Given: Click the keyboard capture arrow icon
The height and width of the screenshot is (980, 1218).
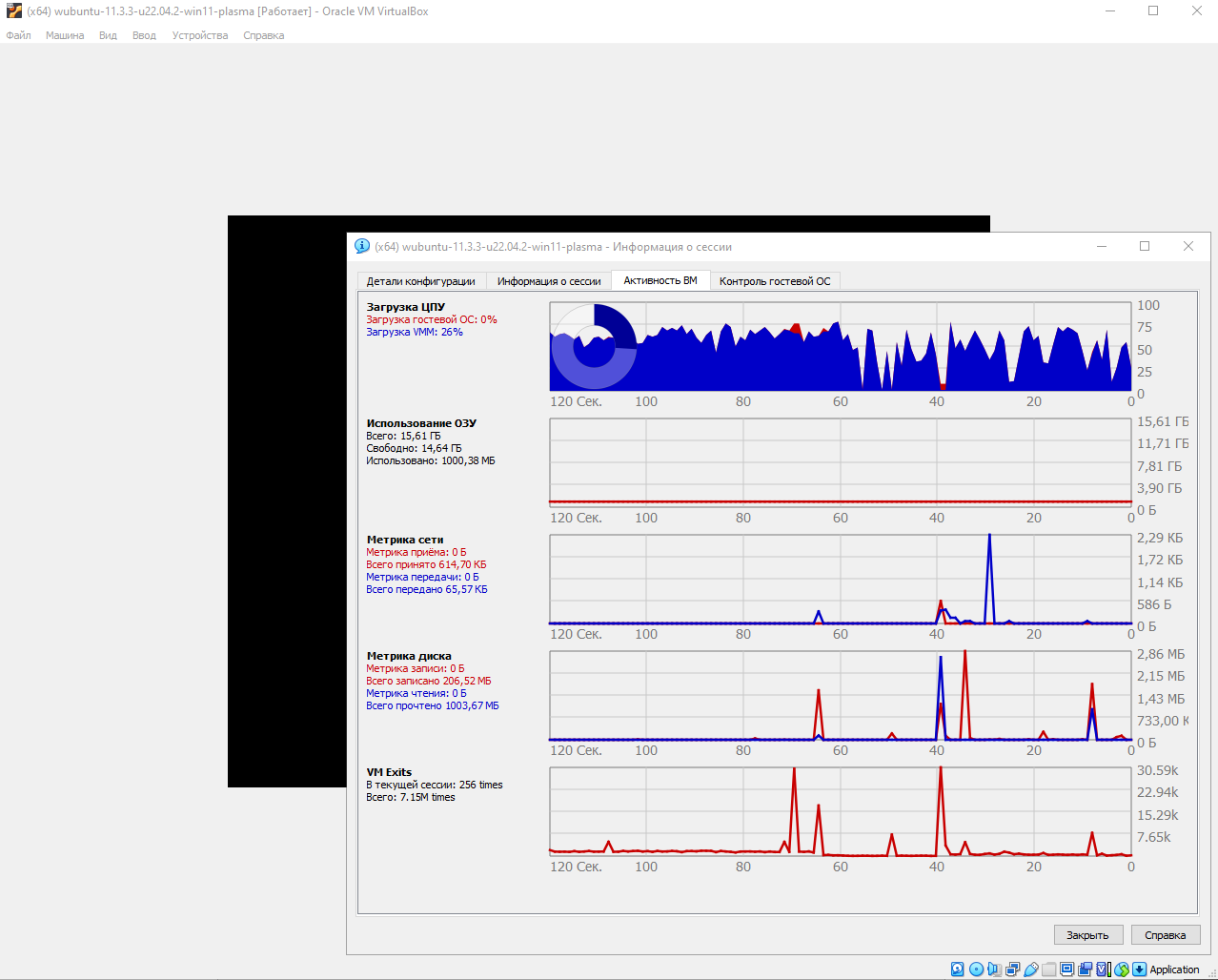Looking at the screenshot, I should pos(1140,970).
